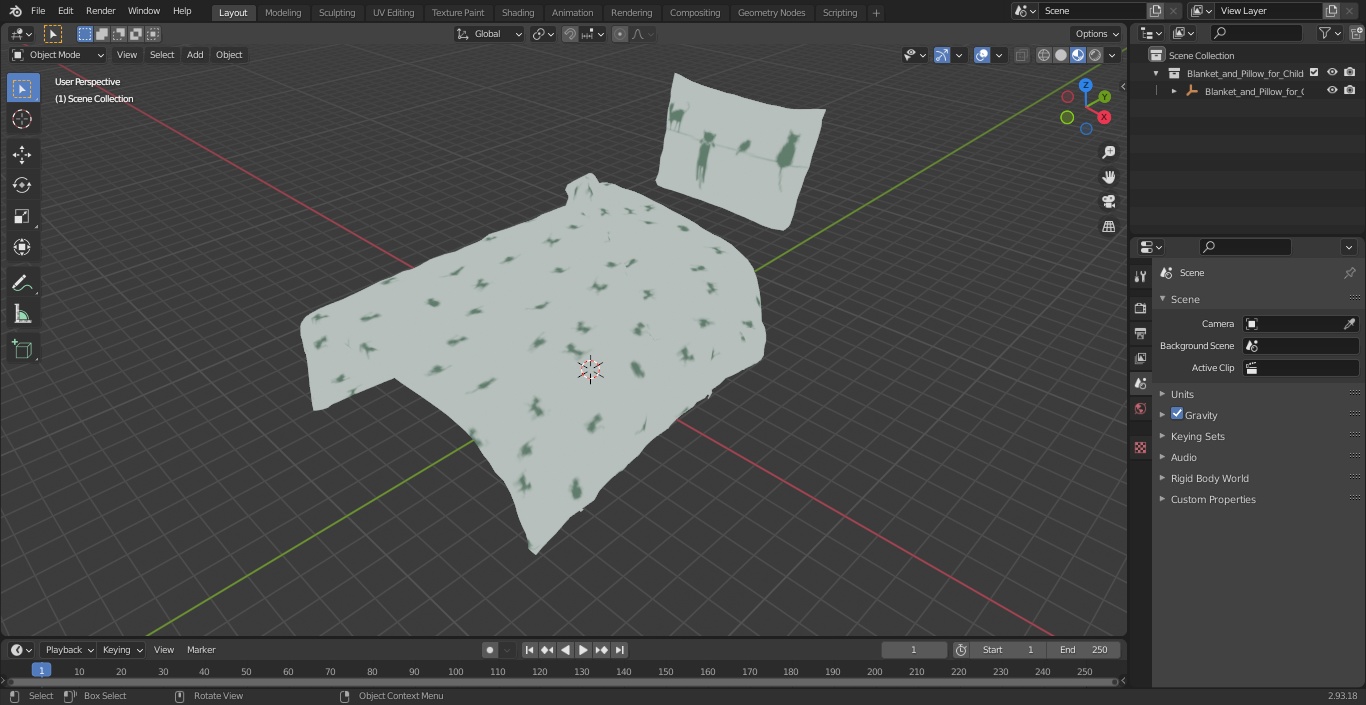Open the Output properties tab
The width and height of the screenshot is (1366, 705).
(x=1140, y=333)
